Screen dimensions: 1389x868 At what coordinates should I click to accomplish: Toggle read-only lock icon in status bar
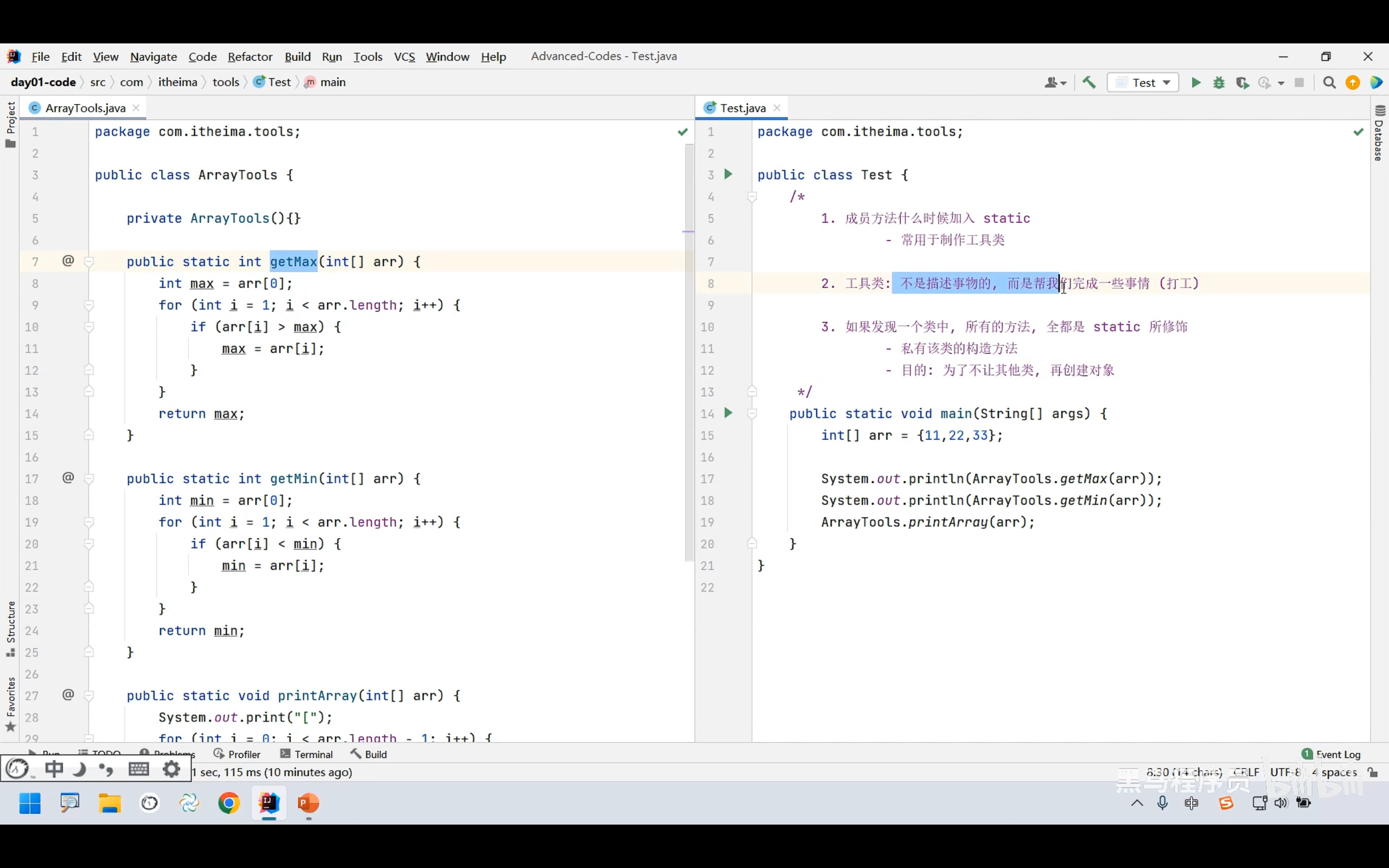point(1373,772)
